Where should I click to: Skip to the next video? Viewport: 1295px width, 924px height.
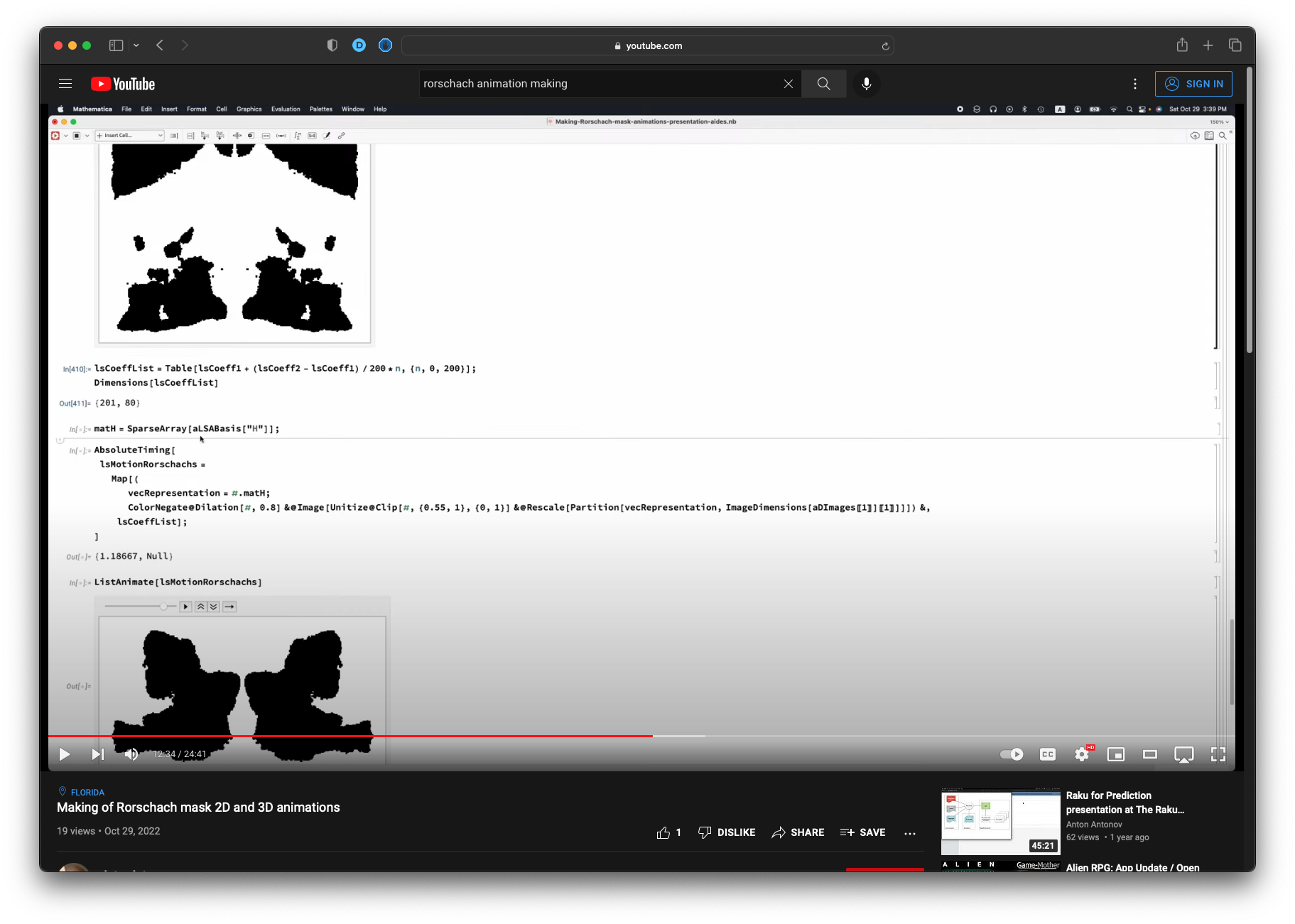tap(98, 754)
